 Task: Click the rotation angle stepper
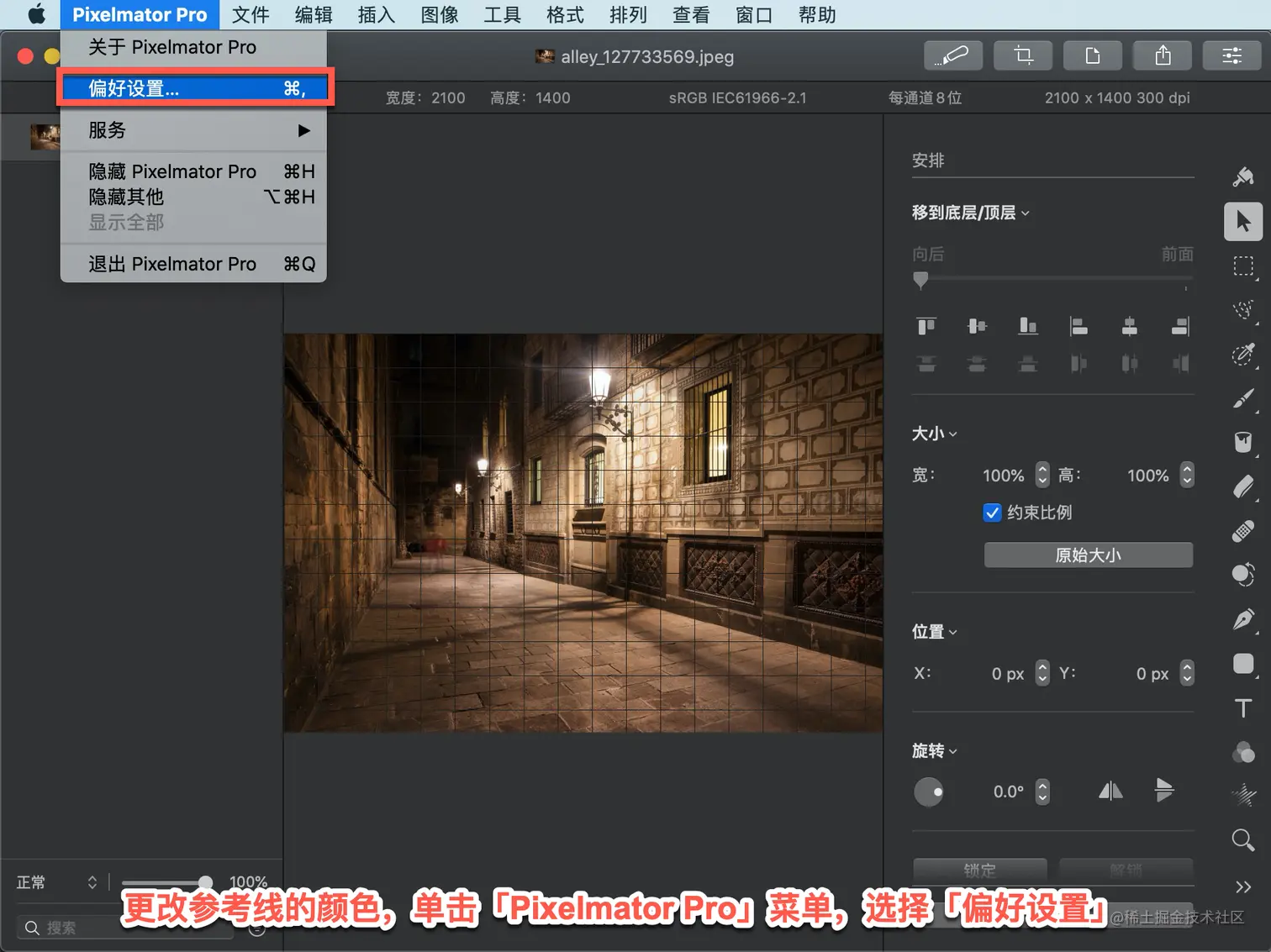(1042, 792)
